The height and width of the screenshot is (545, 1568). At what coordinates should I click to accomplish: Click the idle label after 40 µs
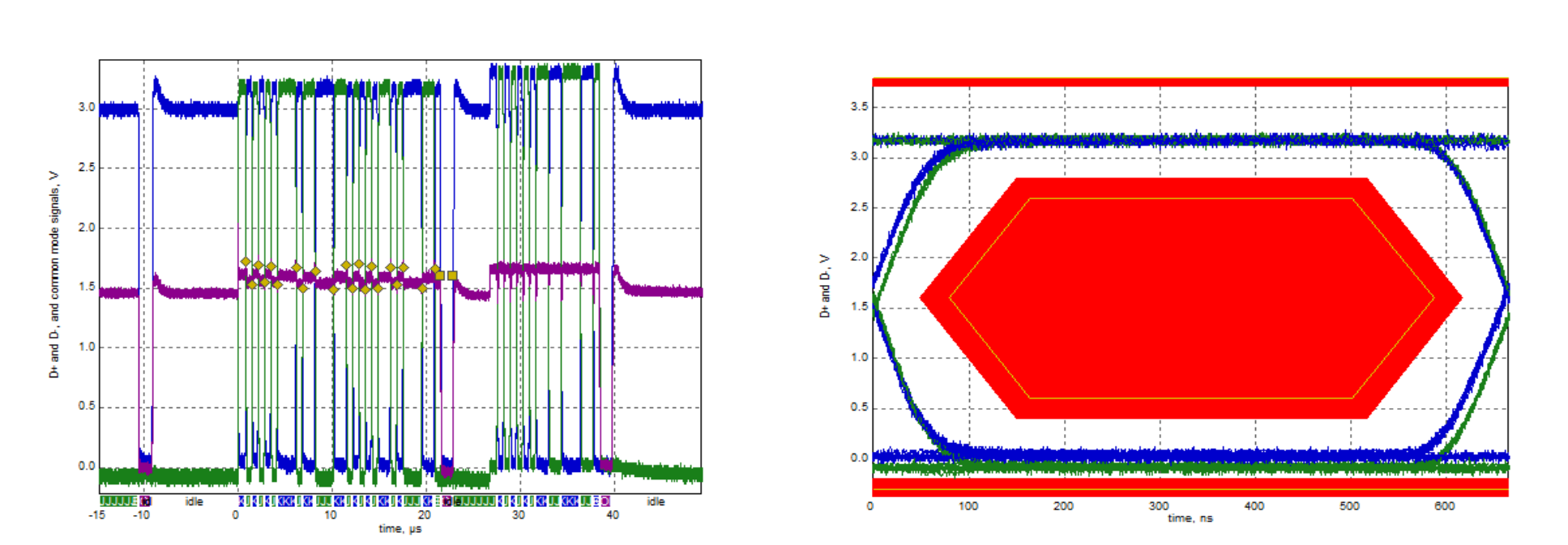click(x=656, y=502)
